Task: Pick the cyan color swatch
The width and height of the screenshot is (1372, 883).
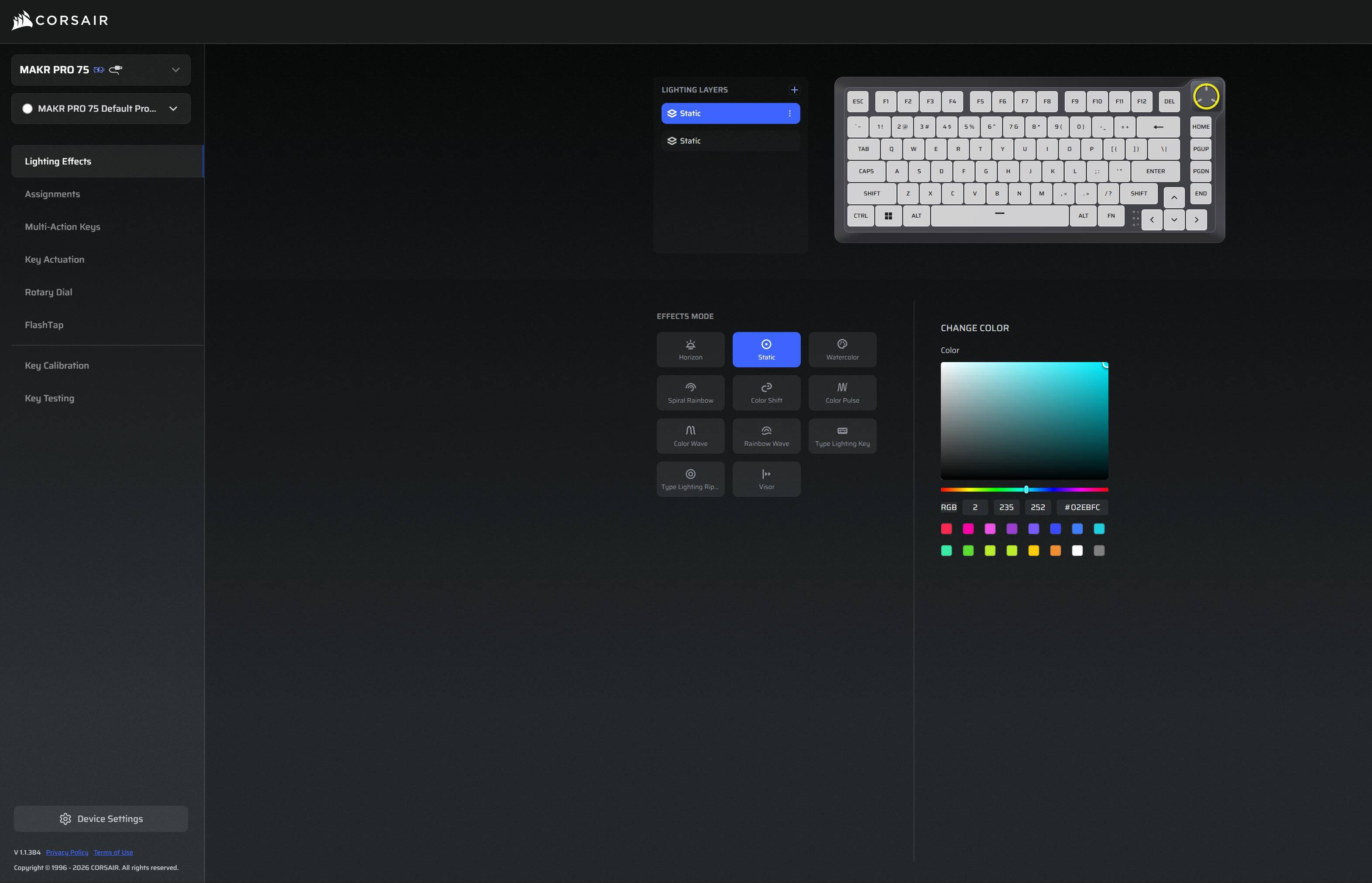Action: (1099, 529)
